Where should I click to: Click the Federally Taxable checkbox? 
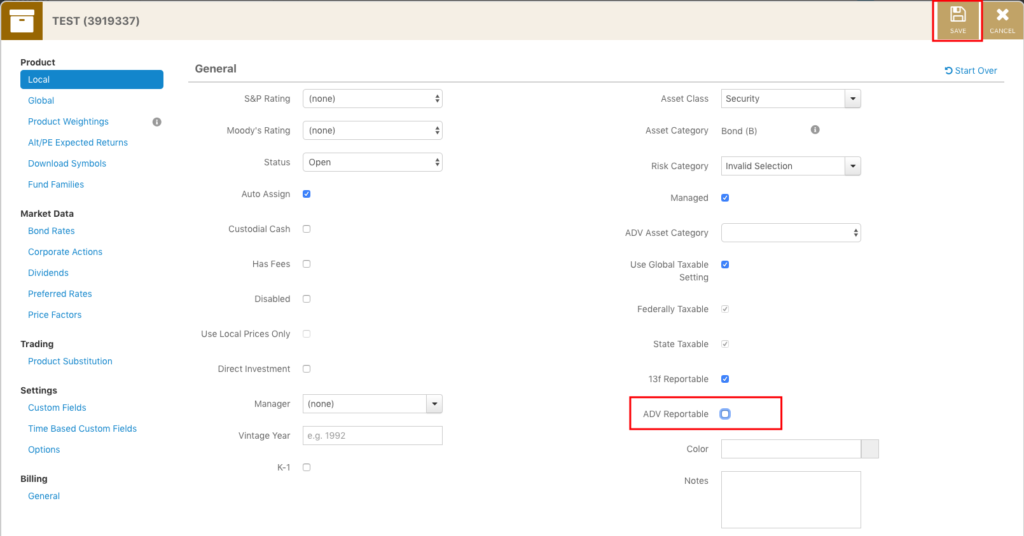click(725, 309)
